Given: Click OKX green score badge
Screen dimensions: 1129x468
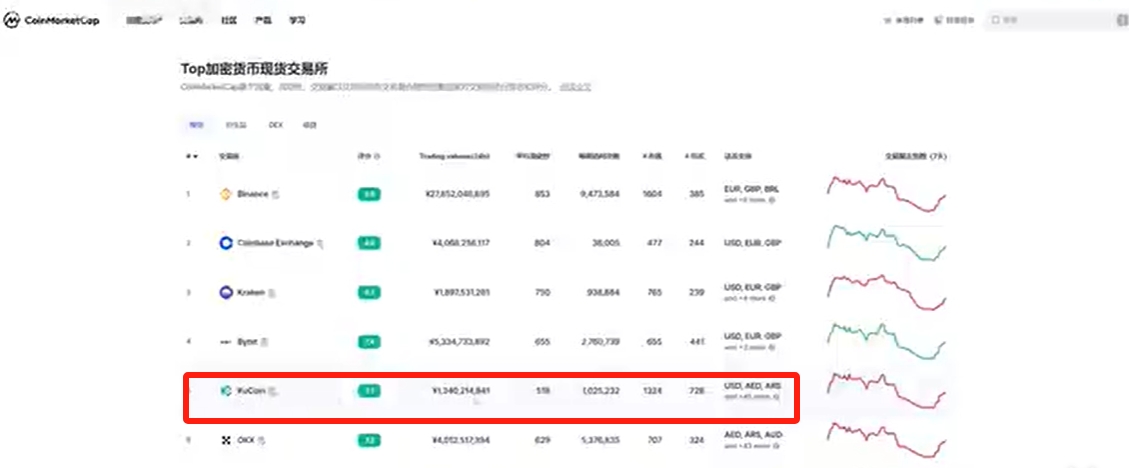Looking at the screenshot, I should coord(369,439).
